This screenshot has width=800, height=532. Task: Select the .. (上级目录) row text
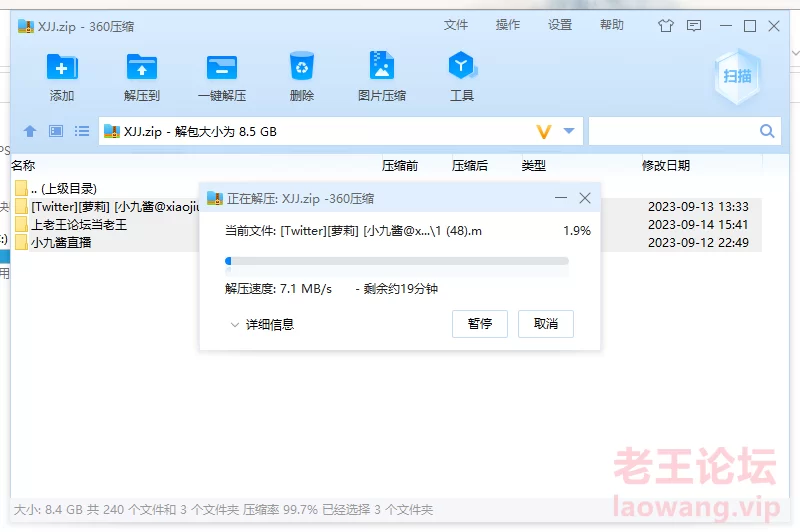click(x=64, y=189)
